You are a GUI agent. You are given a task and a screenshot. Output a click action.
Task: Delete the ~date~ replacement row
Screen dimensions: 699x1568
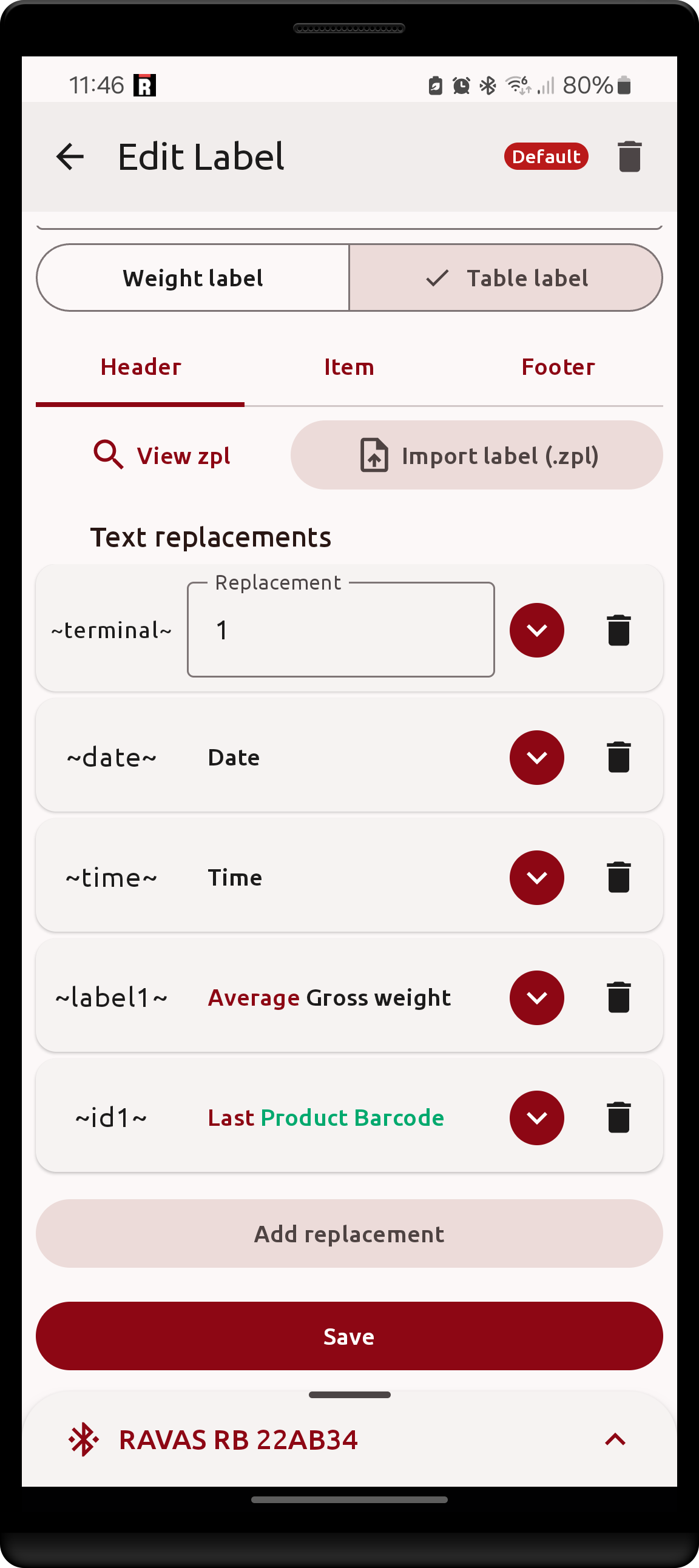[618, 757]
